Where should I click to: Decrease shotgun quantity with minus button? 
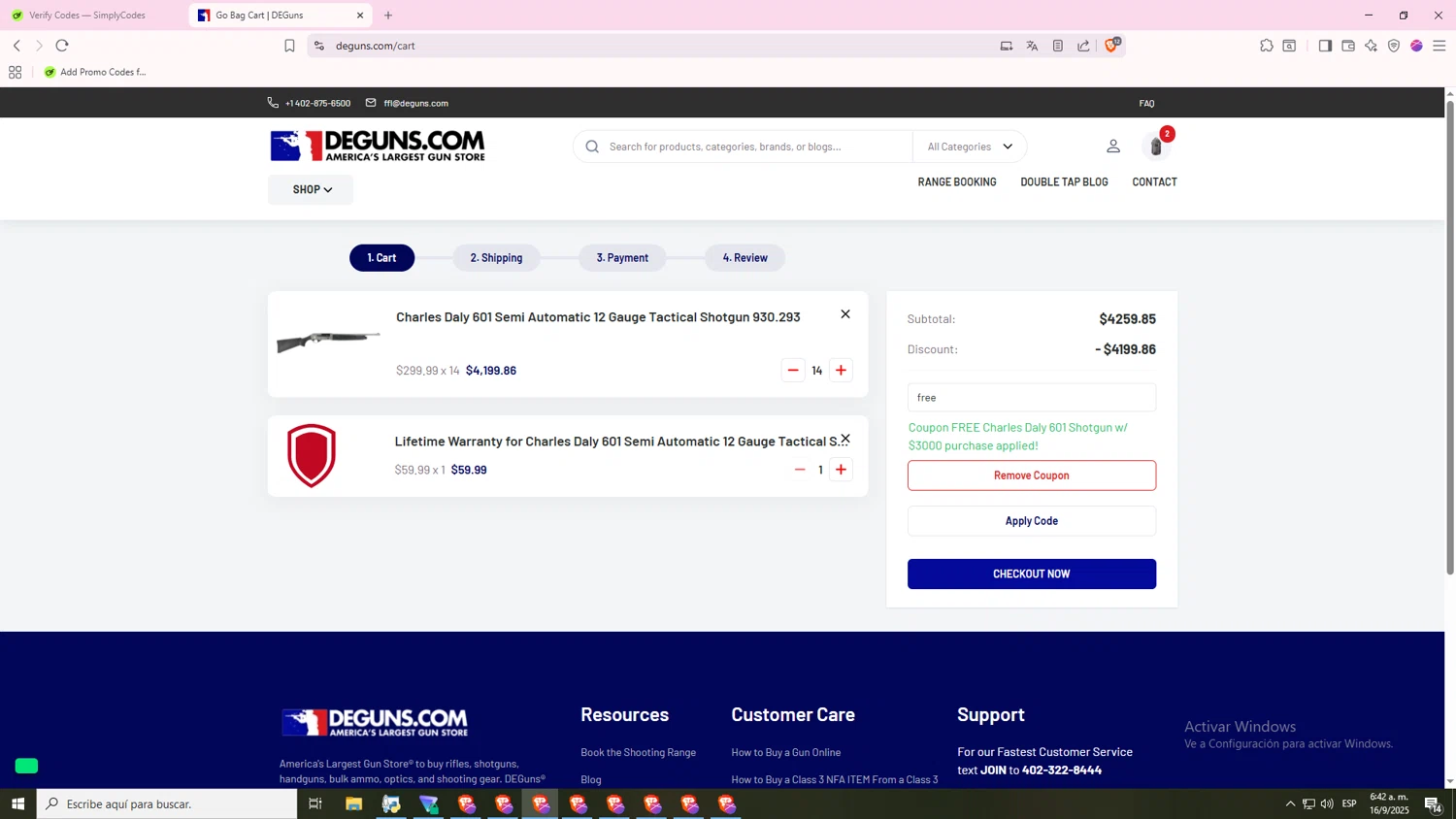[793, 371]
